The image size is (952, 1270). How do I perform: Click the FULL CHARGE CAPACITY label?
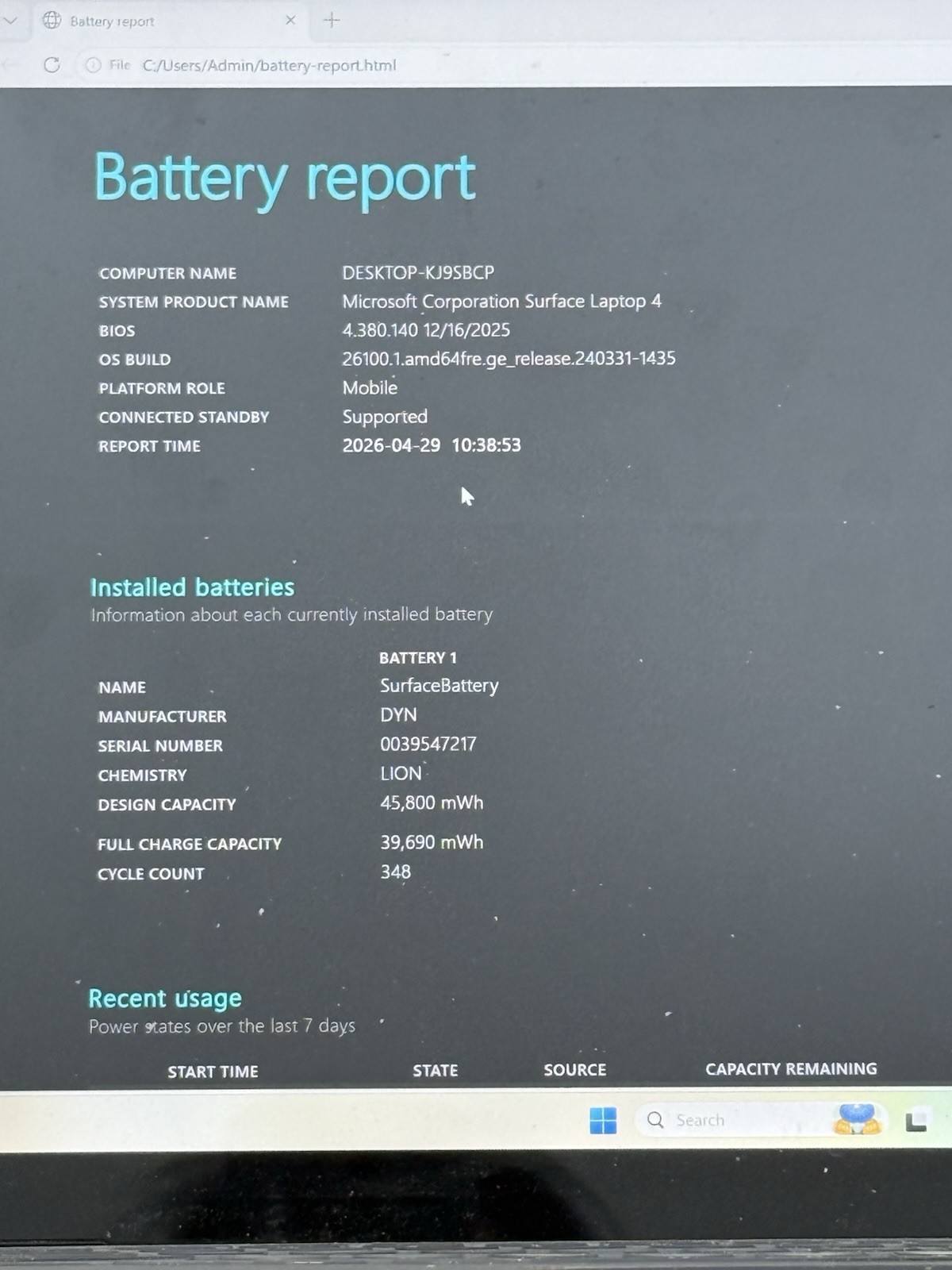click(x=190, y=845)
